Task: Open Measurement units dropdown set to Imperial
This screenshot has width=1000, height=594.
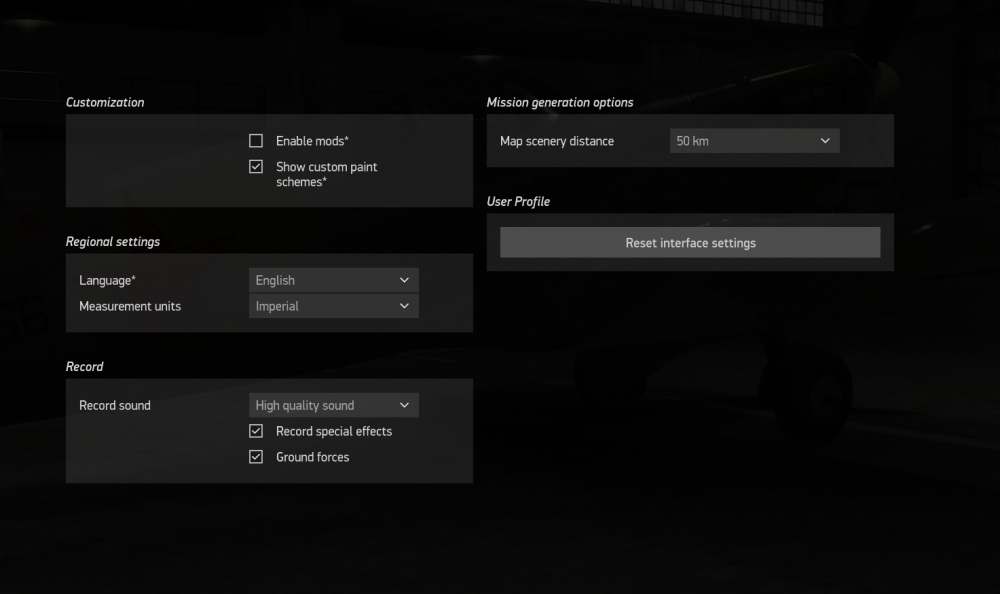Action: point(333,306)
